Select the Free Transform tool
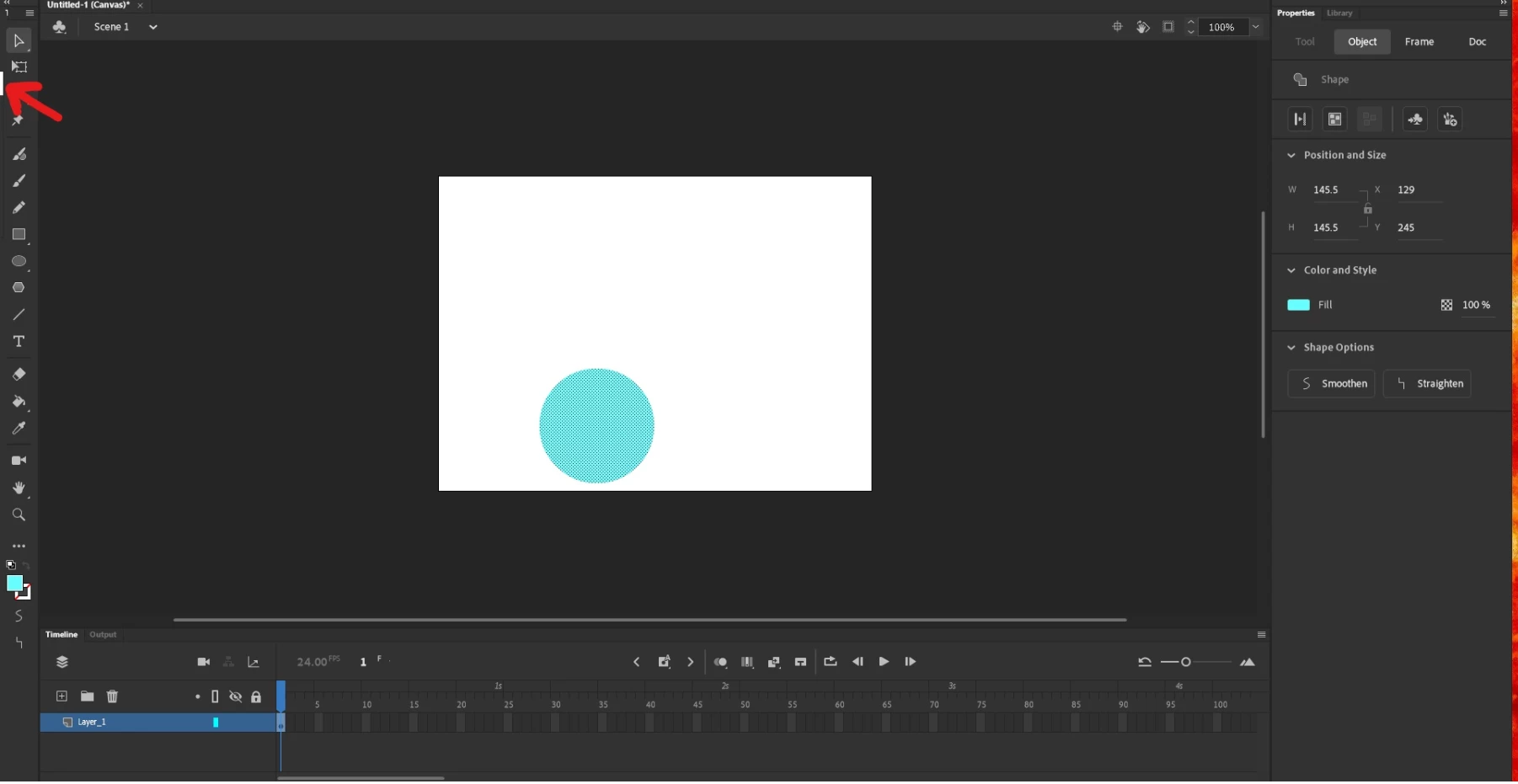 [19, 67]
